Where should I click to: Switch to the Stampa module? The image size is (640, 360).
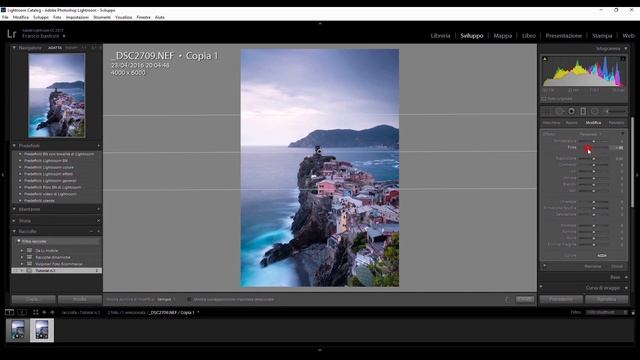602,36
